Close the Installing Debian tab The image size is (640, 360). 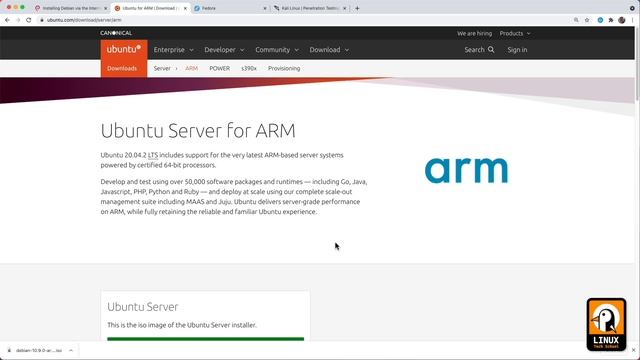click(x=105, y=8)
